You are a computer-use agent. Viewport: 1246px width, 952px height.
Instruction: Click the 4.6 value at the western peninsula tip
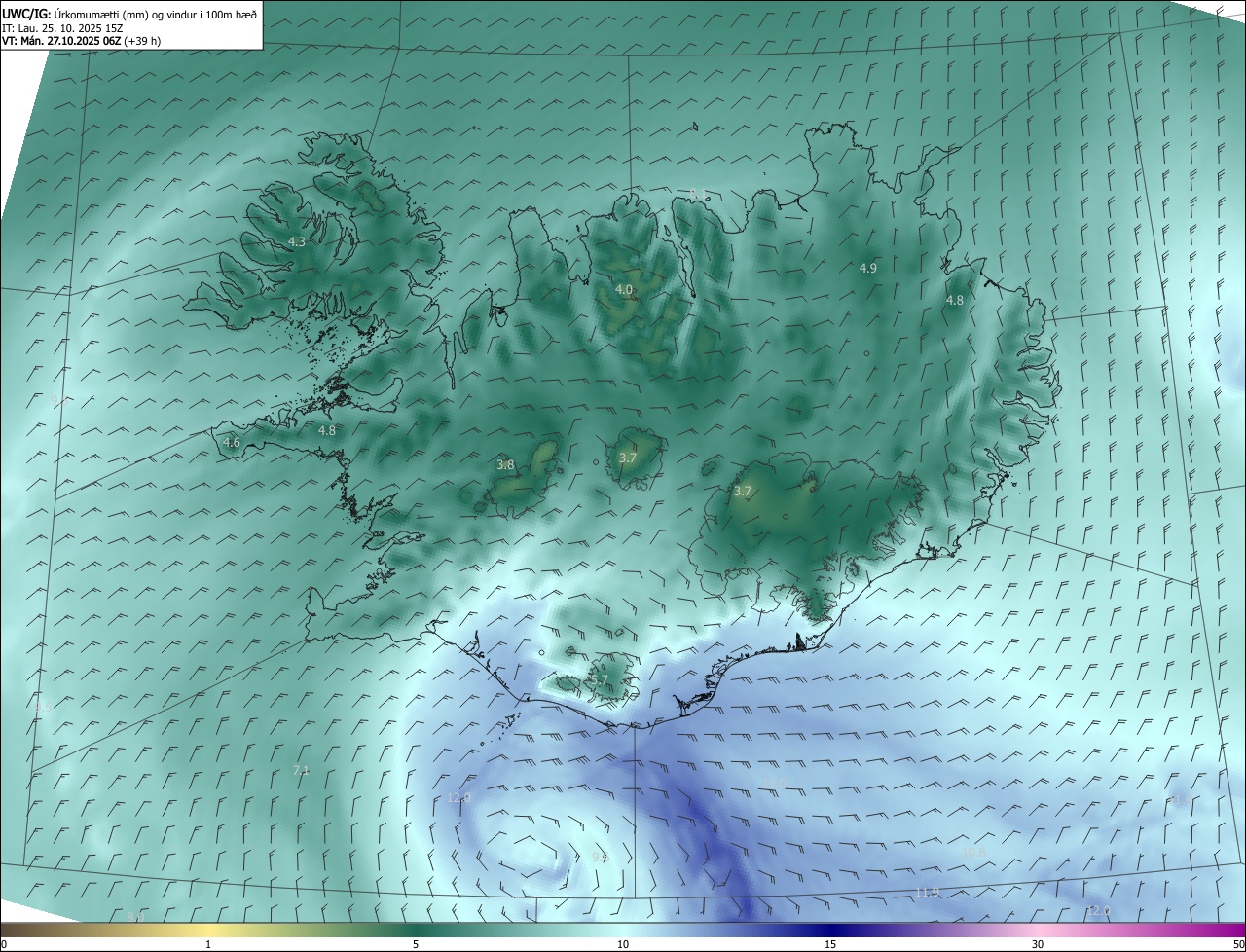pyautogui.click(x=232, y=443)
